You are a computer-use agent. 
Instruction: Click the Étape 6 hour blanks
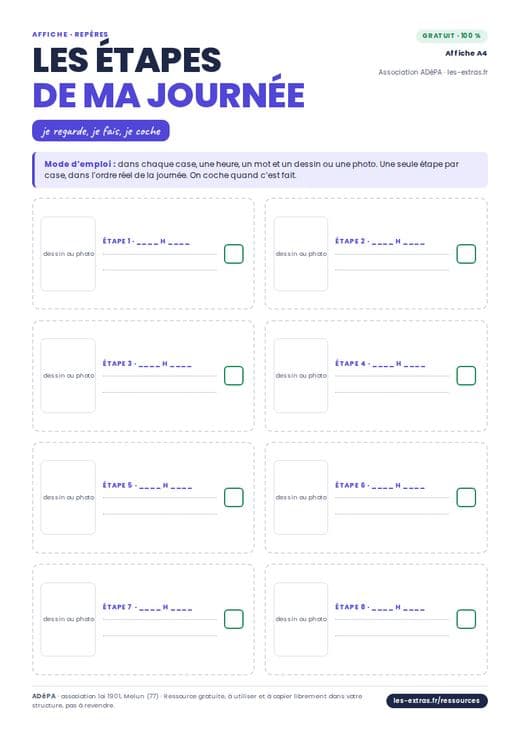398,486
